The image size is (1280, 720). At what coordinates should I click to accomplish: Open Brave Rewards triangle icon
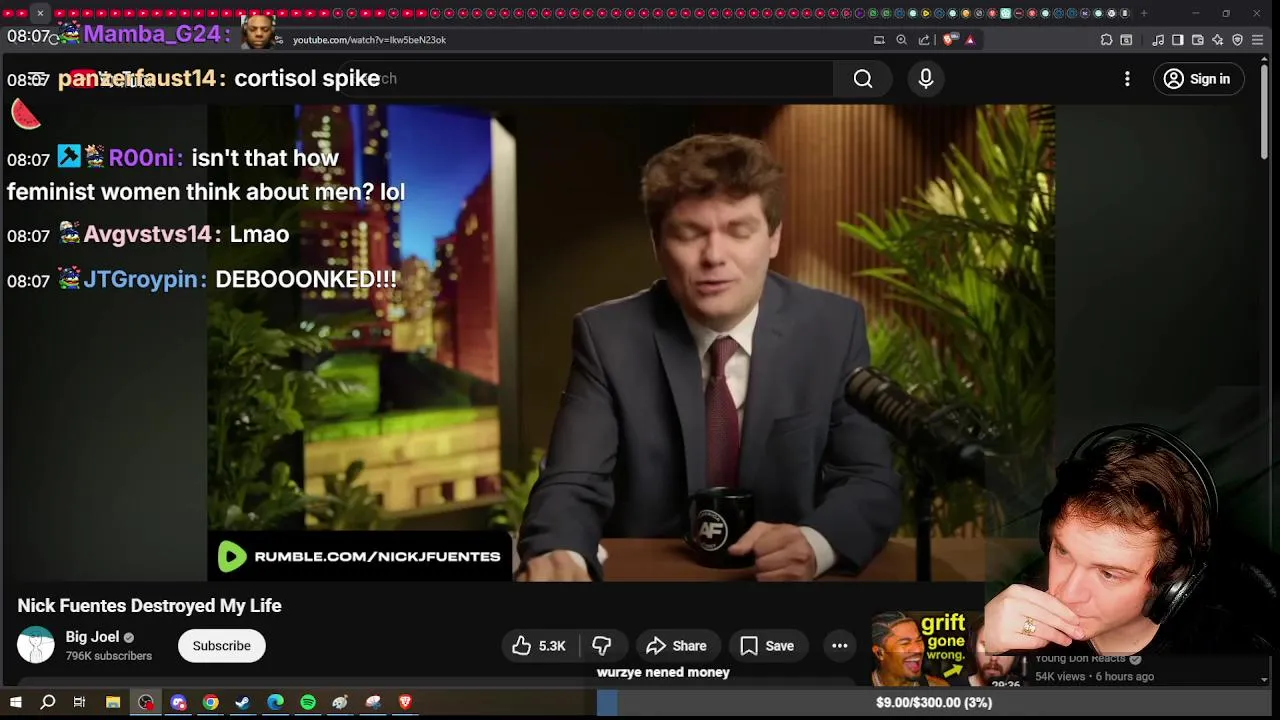[969, 40]
